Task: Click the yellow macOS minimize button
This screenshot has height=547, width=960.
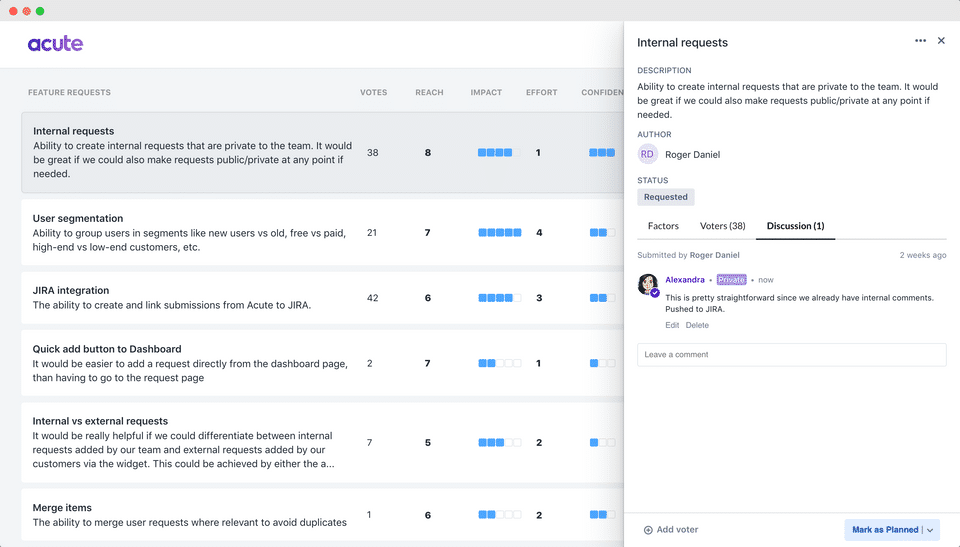Action: click(x=26, y=11)
